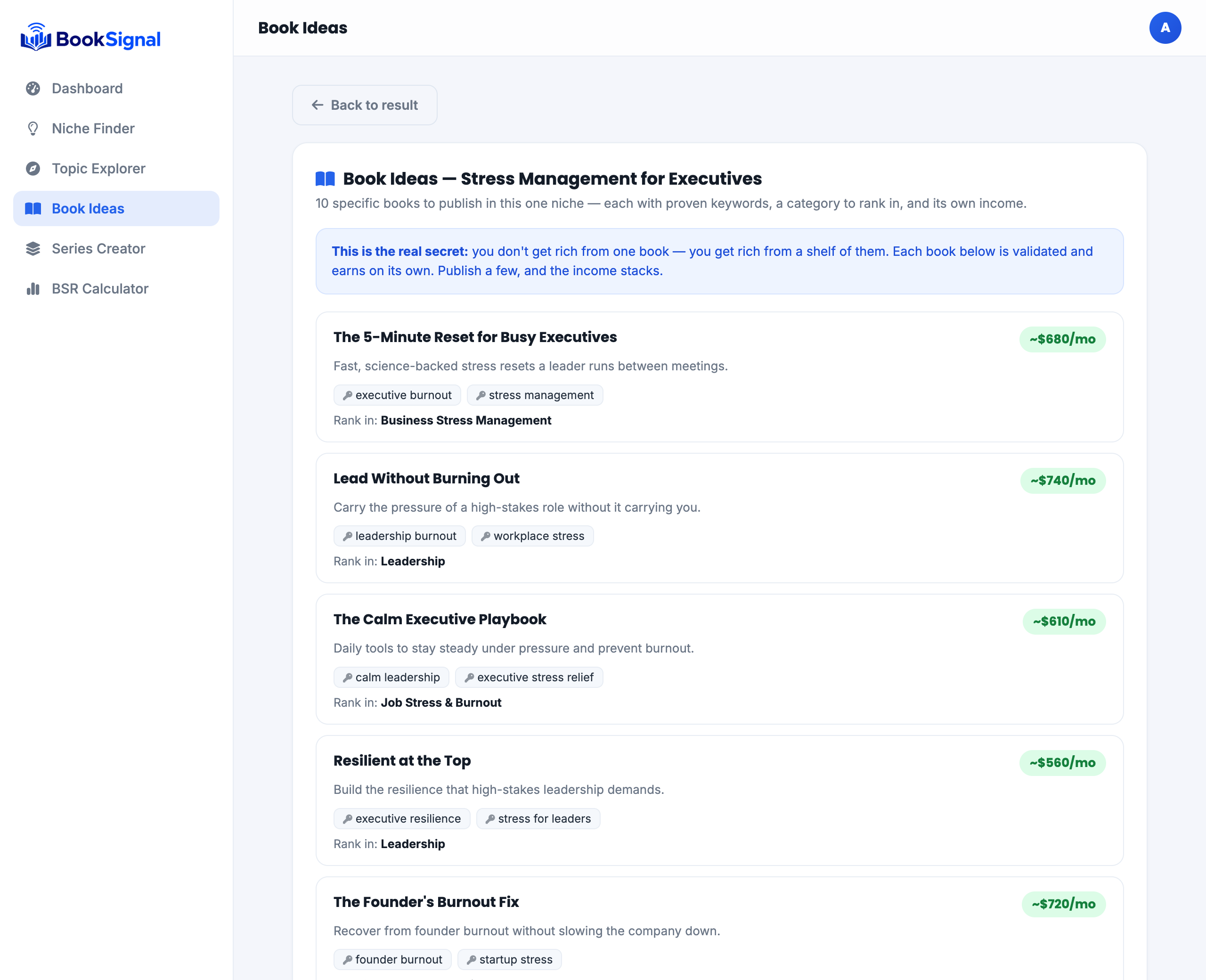Viewport: 1206px width, 980px height.
Task: Click the Series Creator layers icon
Action: 33,249
